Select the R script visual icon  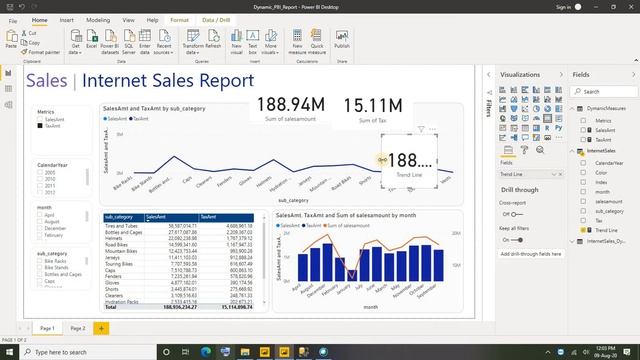coord(547,128)
